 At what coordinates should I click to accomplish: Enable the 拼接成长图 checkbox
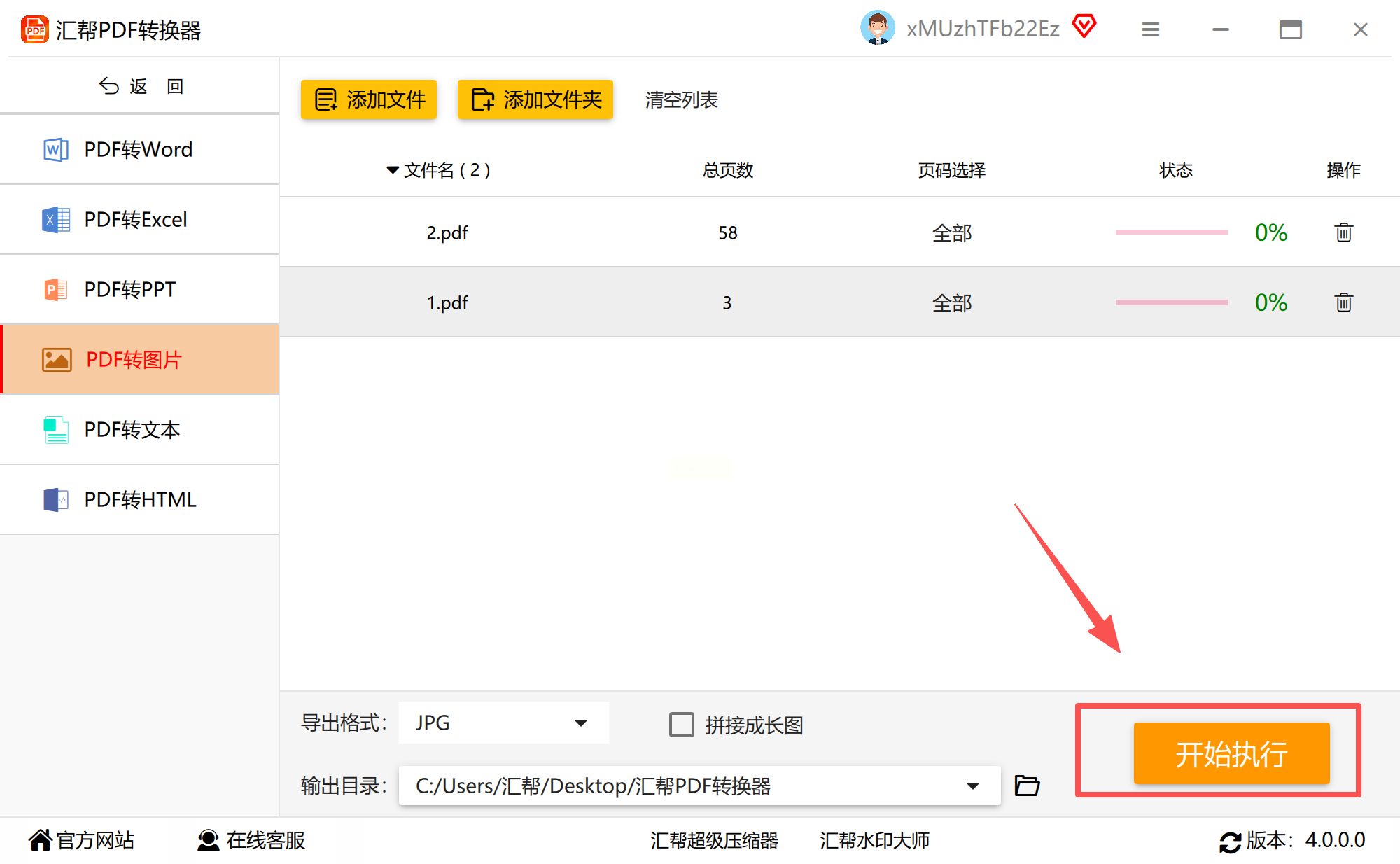coord(681,725)
